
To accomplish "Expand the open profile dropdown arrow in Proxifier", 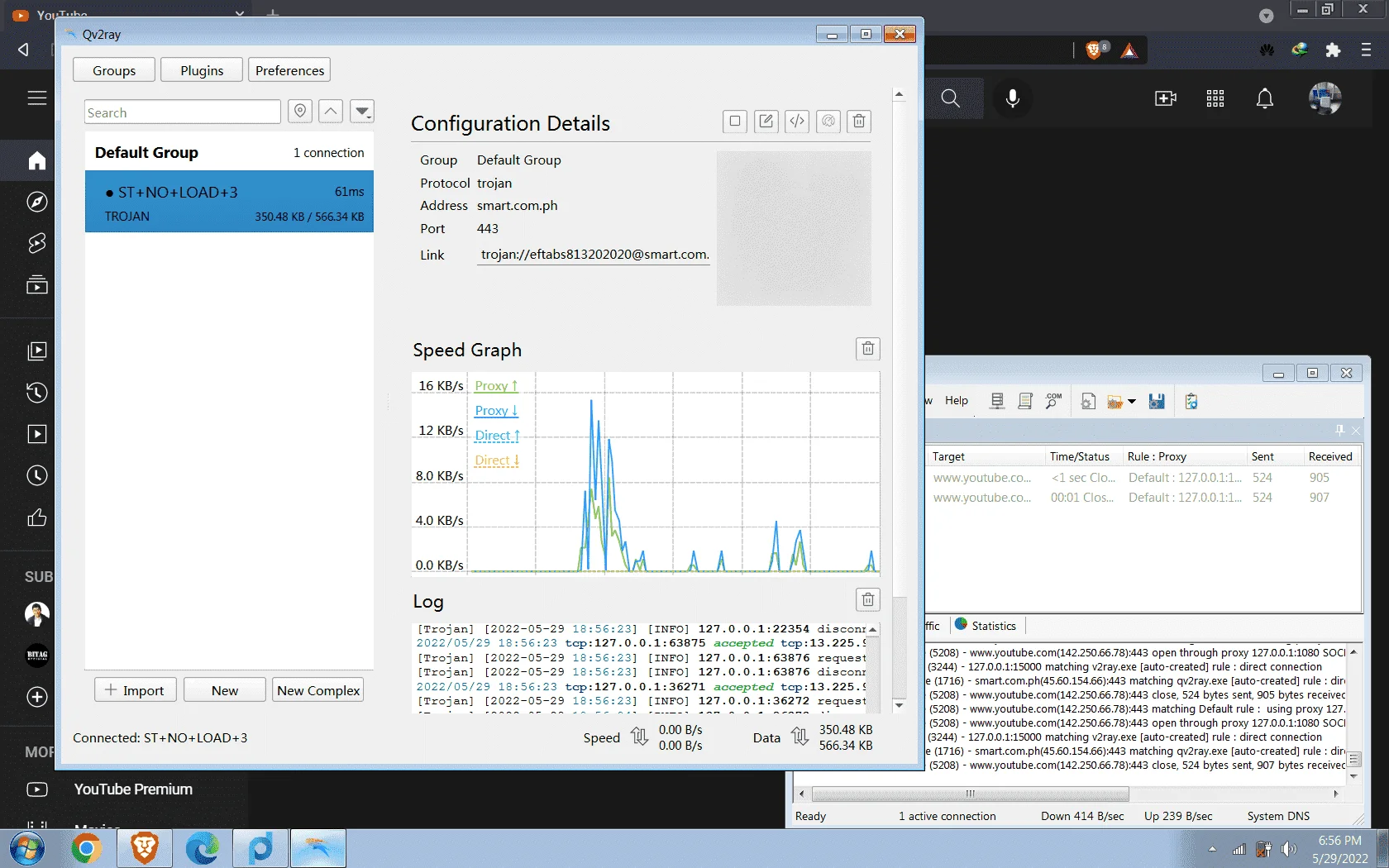I will click(1132, 402).
